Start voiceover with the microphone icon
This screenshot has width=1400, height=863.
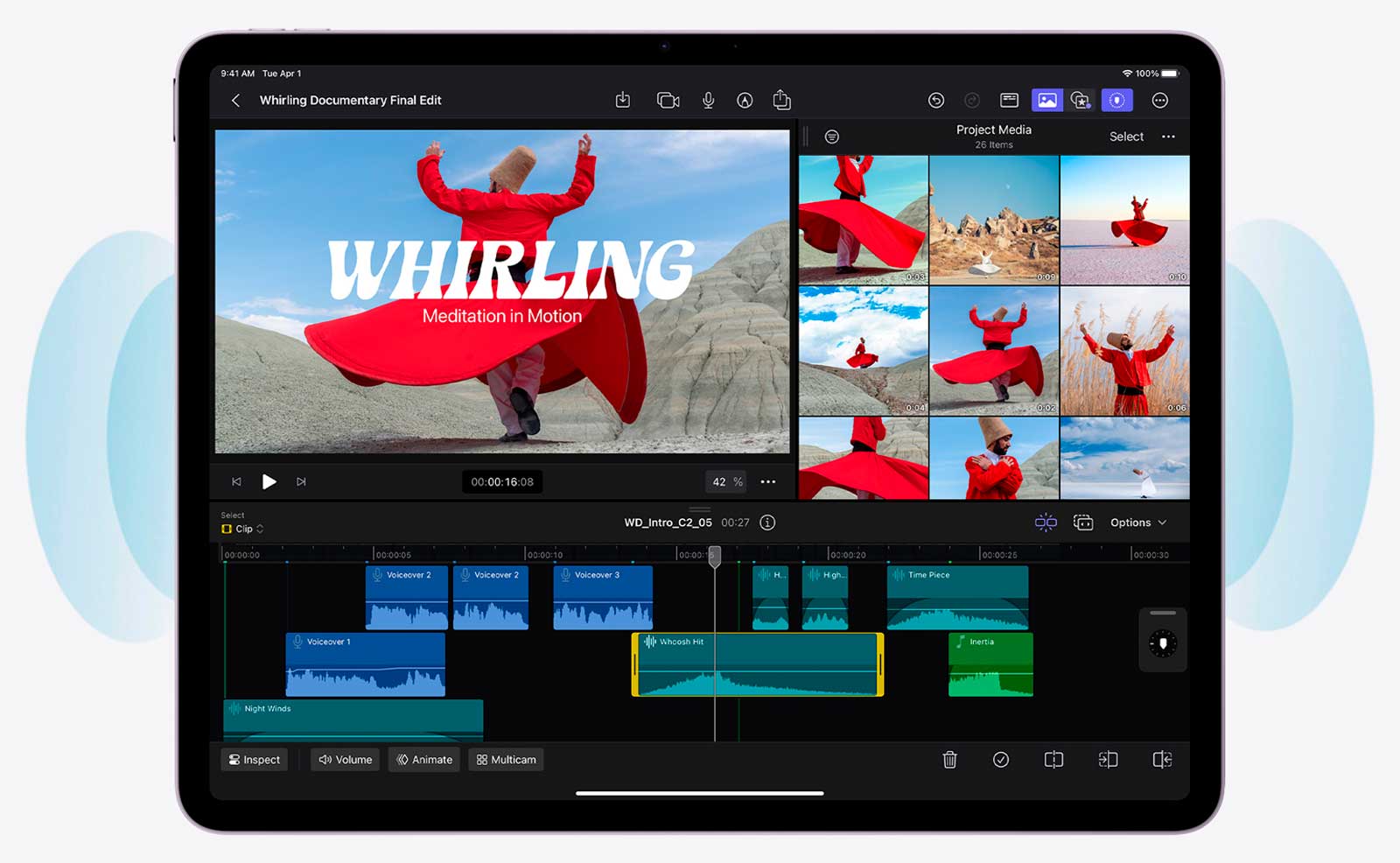[708, 101]
